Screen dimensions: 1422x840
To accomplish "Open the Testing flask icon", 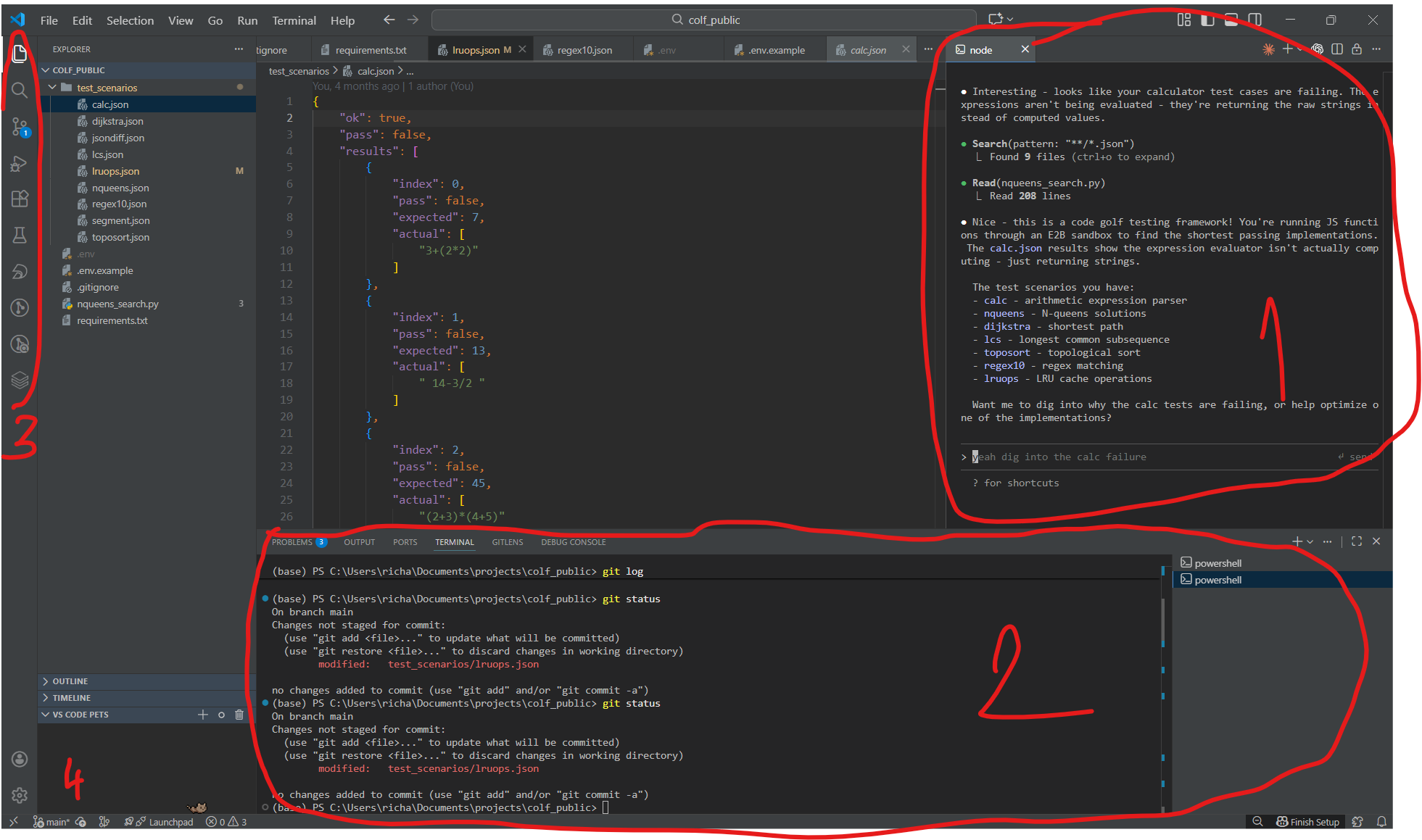I will point(20,235).
